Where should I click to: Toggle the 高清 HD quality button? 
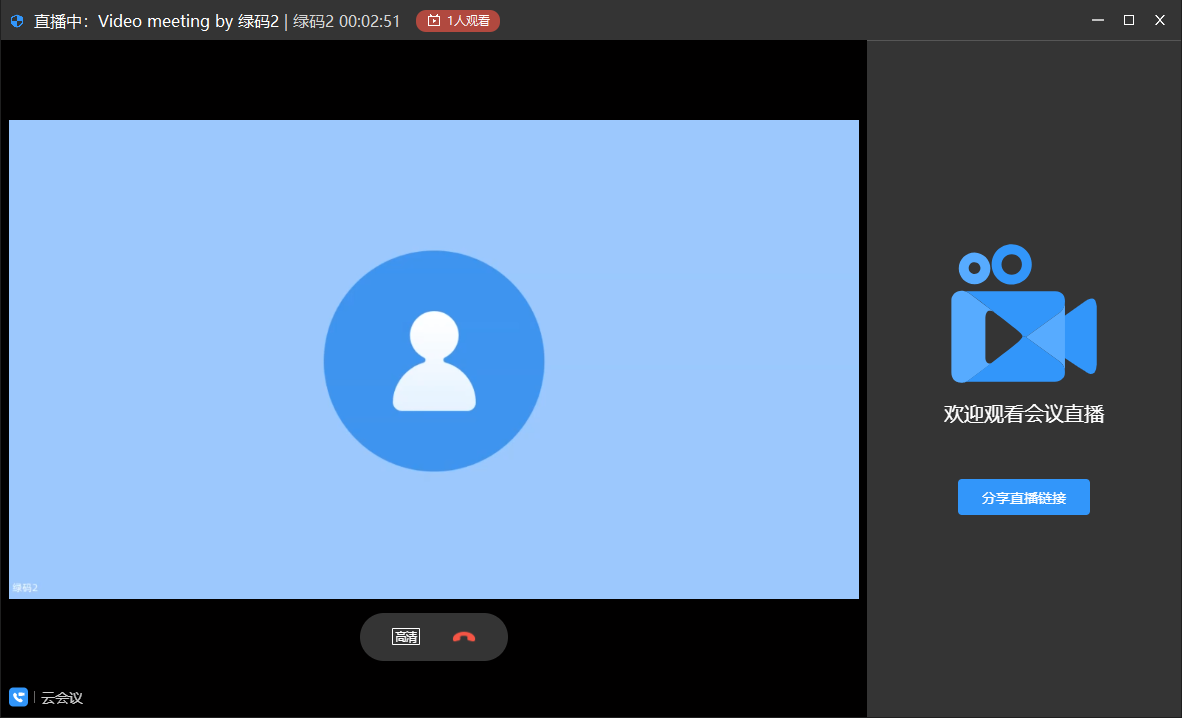tap(405, 637)
